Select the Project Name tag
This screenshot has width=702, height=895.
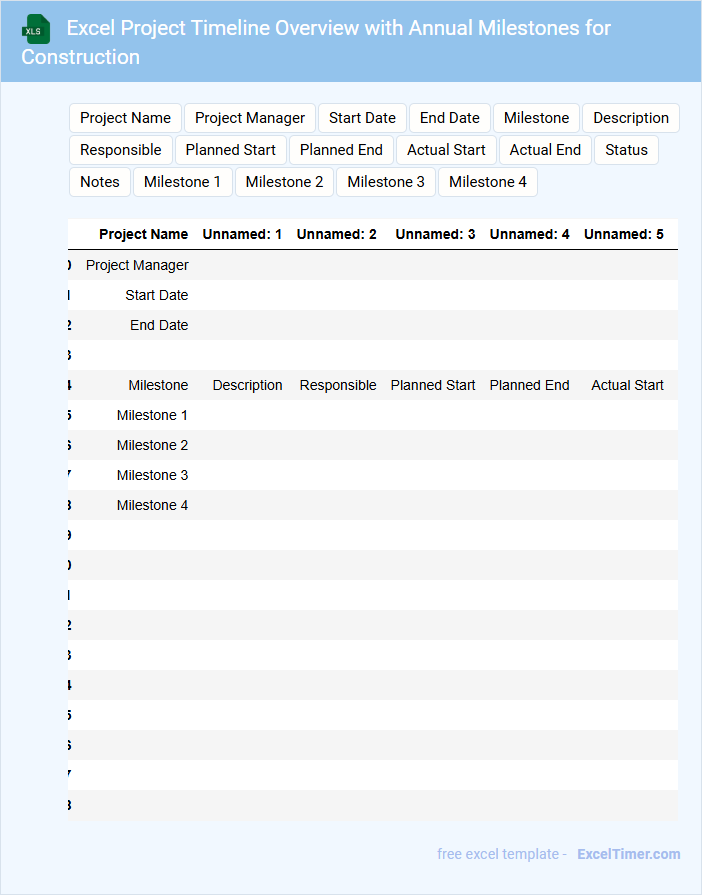(125, 118)
